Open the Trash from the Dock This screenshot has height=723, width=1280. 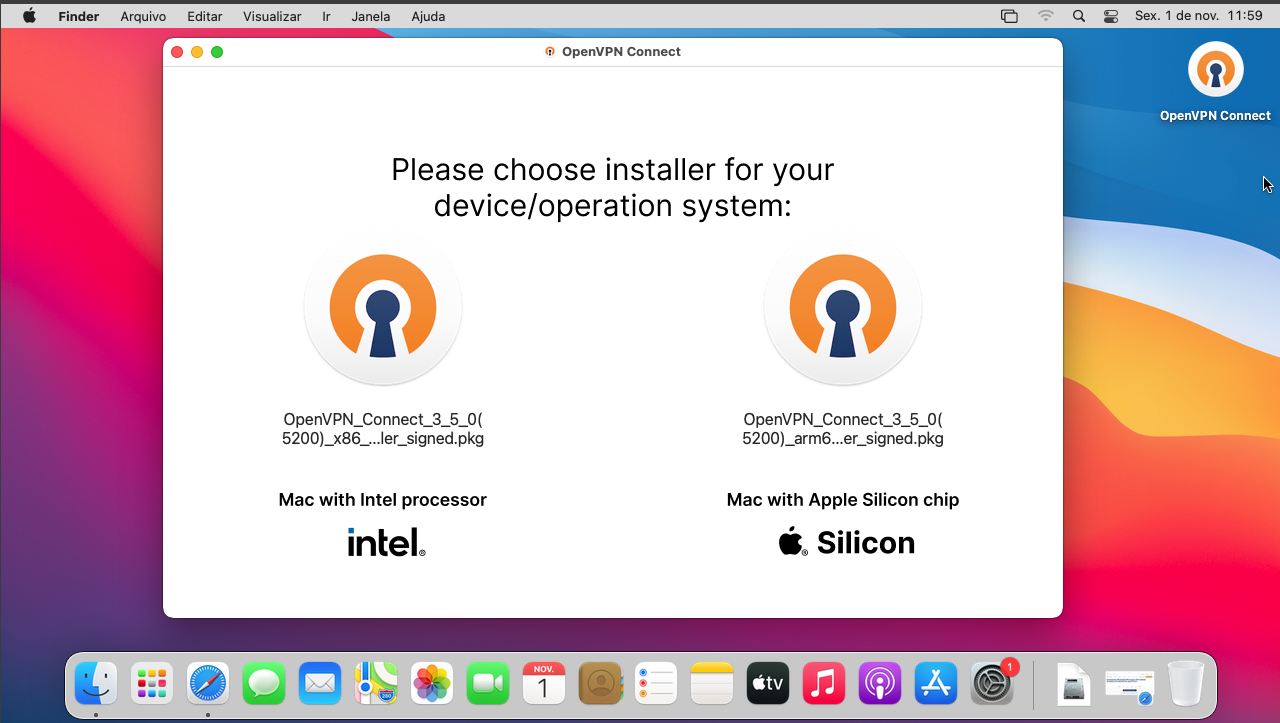point(1186,684)
